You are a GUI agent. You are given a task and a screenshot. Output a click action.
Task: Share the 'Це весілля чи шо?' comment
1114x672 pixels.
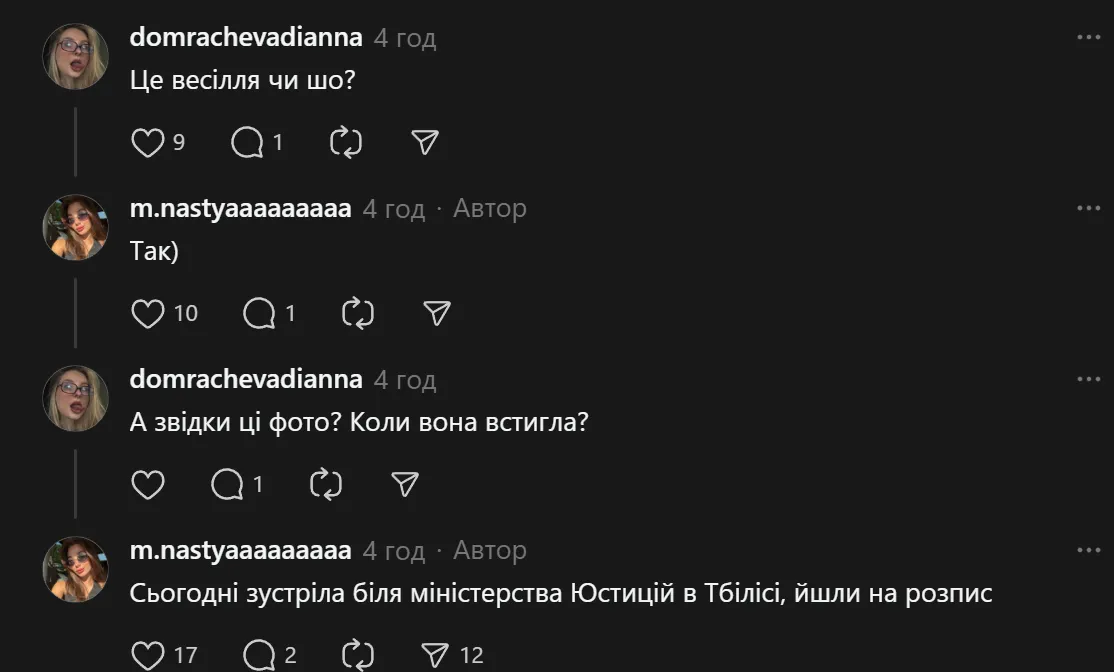425,143
